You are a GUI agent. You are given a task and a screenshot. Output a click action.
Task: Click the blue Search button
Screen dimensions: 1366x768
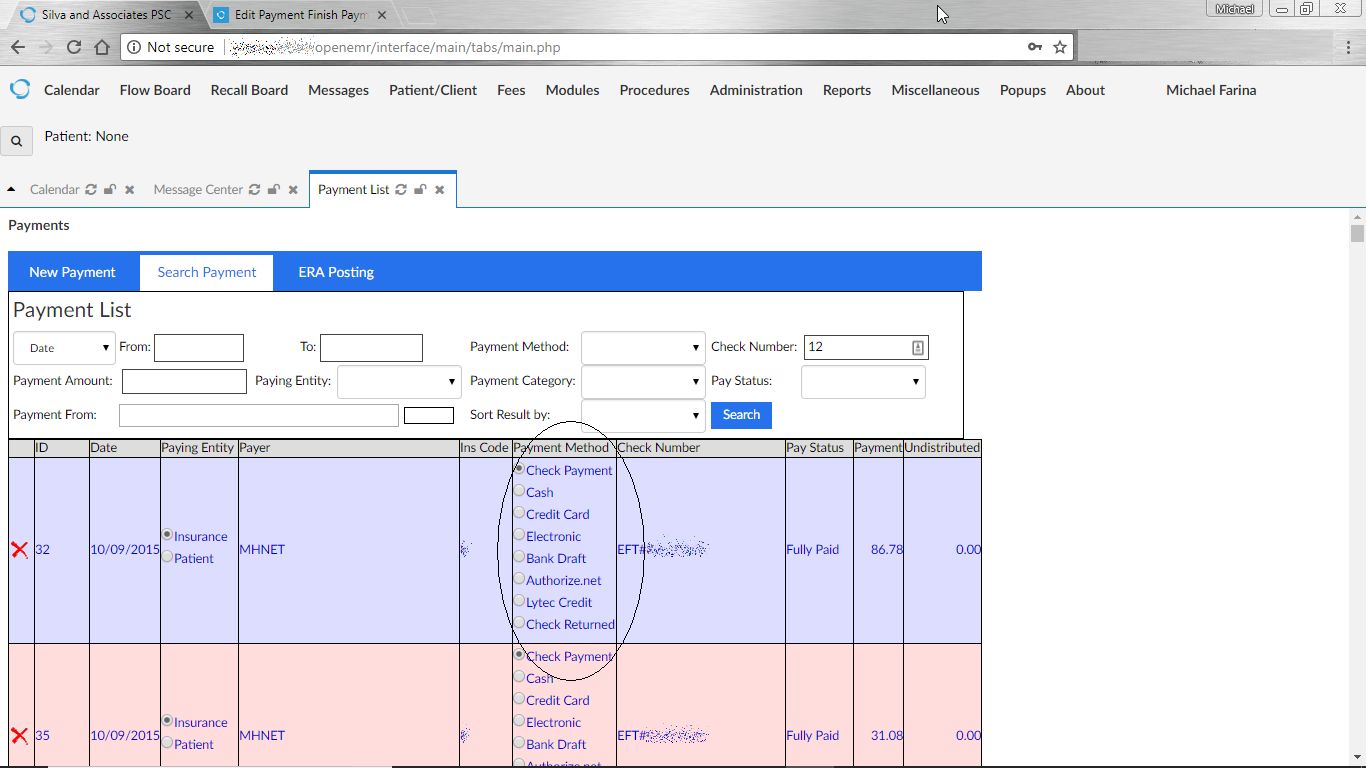coord(741,415)
